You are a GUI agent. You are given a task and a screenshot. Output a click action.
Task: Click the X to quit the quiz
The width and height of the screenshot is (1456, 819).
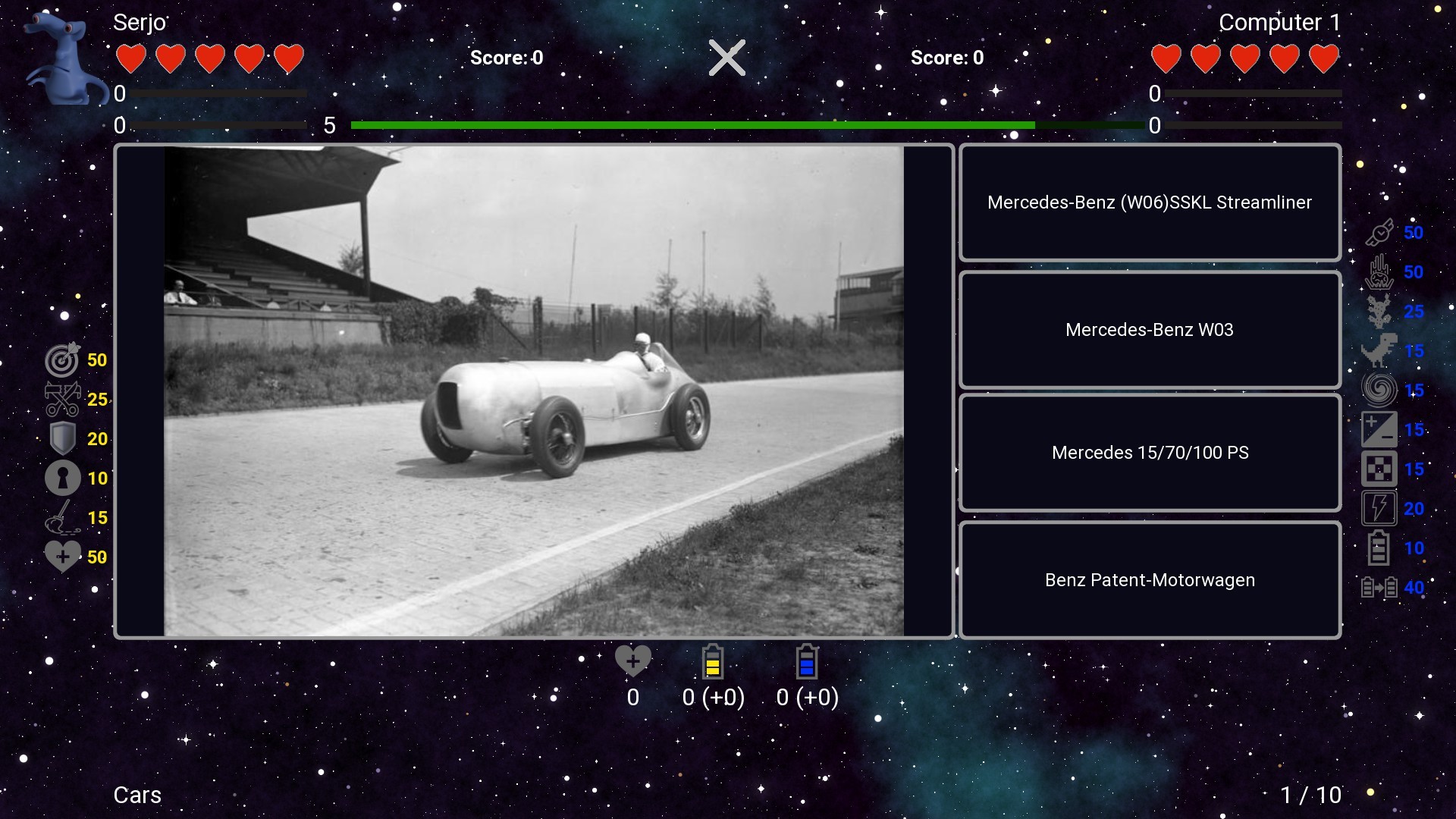tap(727, 57)
